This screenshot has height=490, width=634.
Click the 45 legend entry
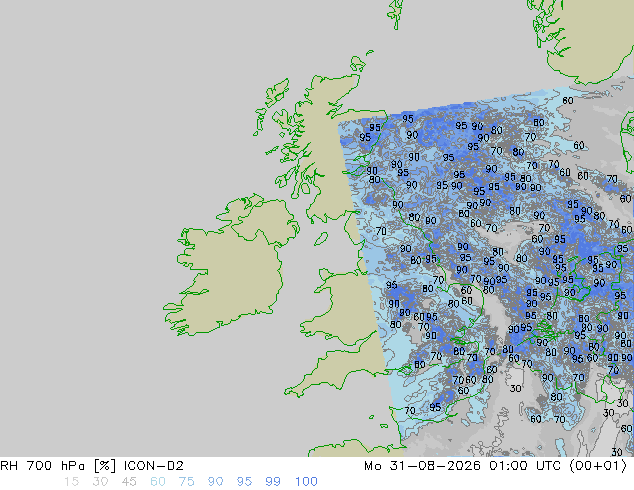129,482
